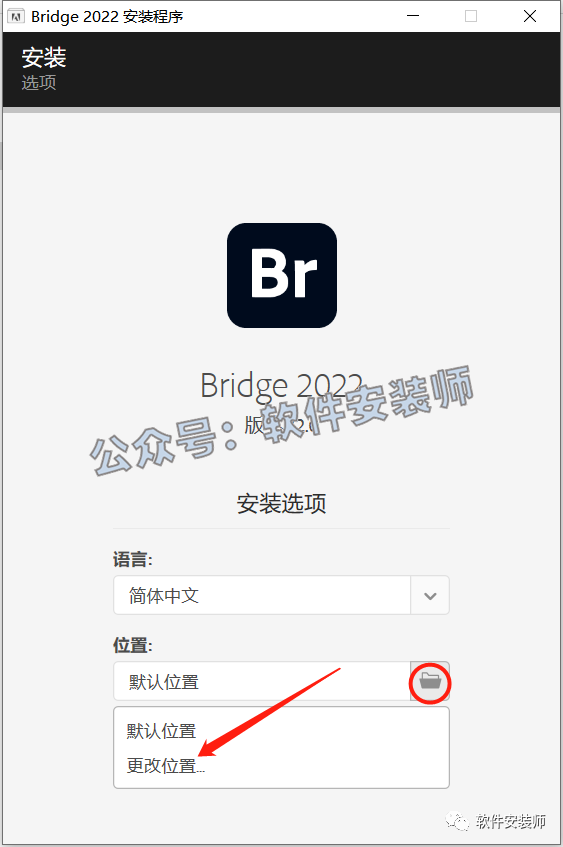This screenshot has width=563, height=847.
Task: Click the 安装 header title
Action: tap(44, 57)
